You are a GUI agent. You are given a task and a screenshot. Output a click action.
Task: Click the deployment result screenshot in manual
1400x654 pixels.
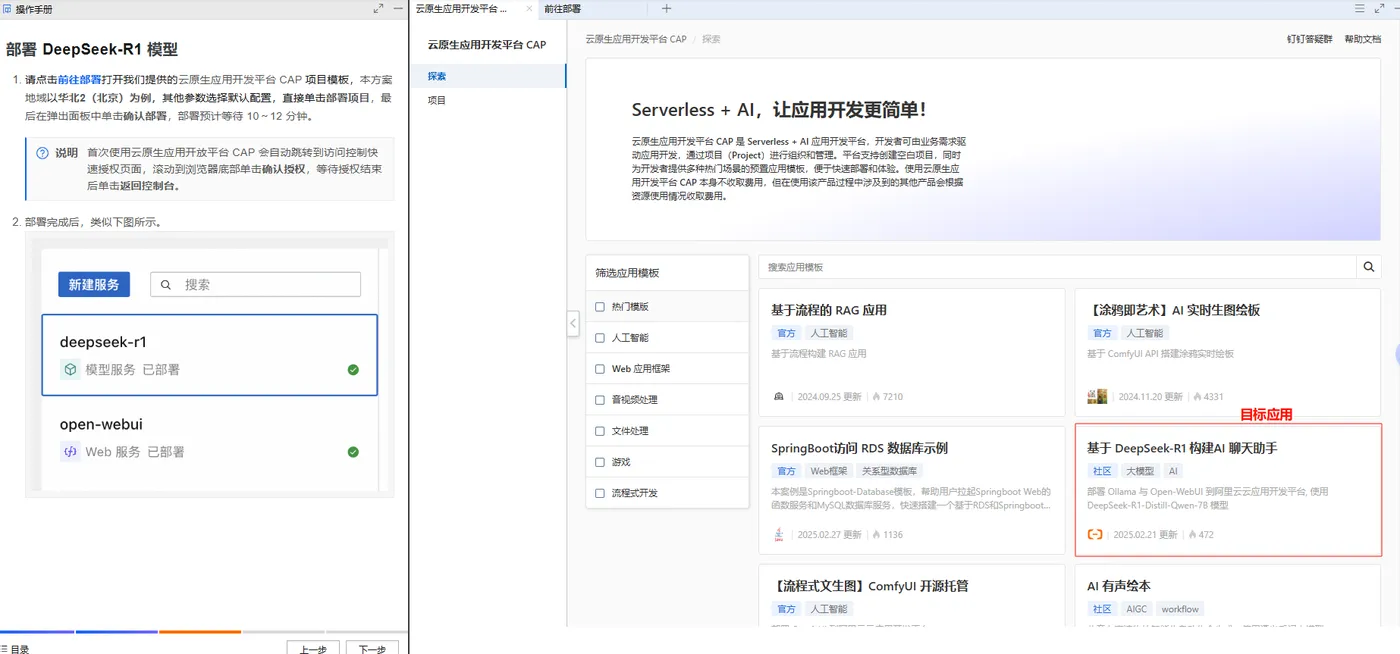210,365
